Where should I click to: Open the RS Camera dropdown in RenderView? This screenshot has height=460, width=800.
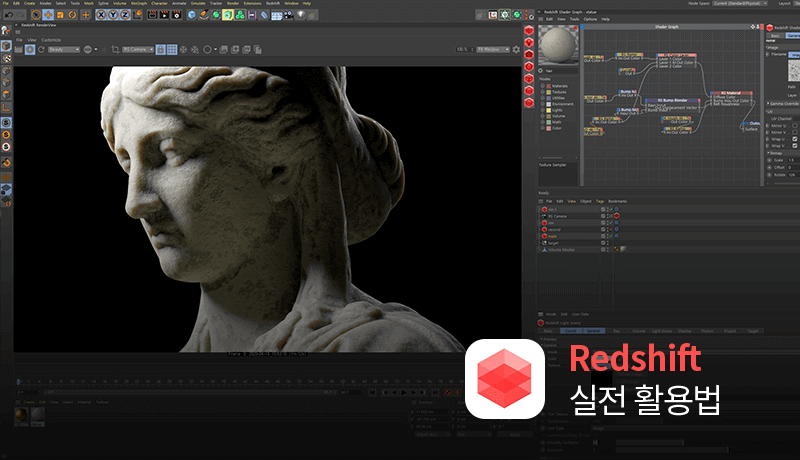coord(138,49)
